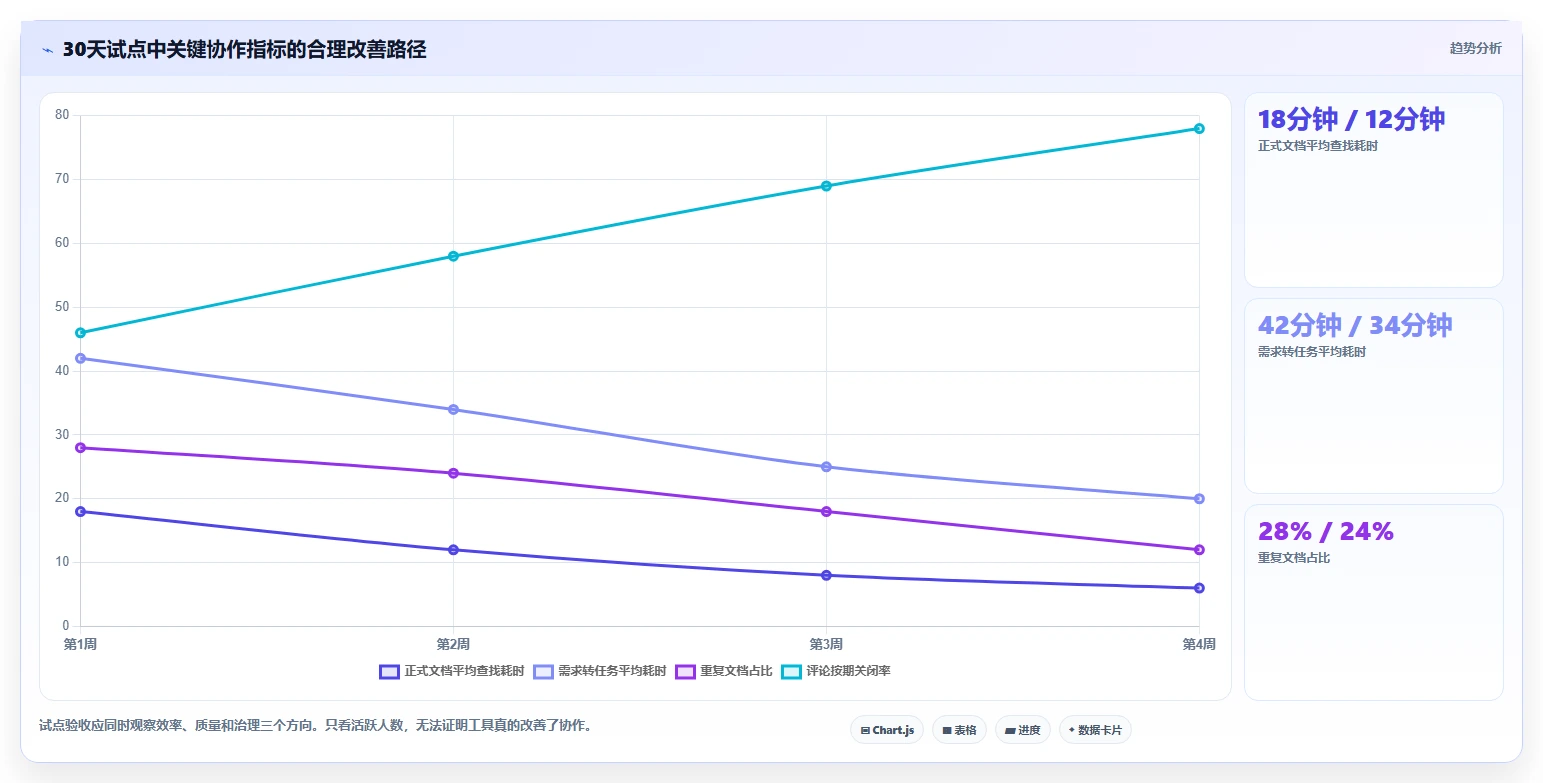The width and height of the screenshot is (1543, 783).
Task: Click the chart title 30天试点中关键协作指标的合理改善路径
Action: (x=244, y=50)
